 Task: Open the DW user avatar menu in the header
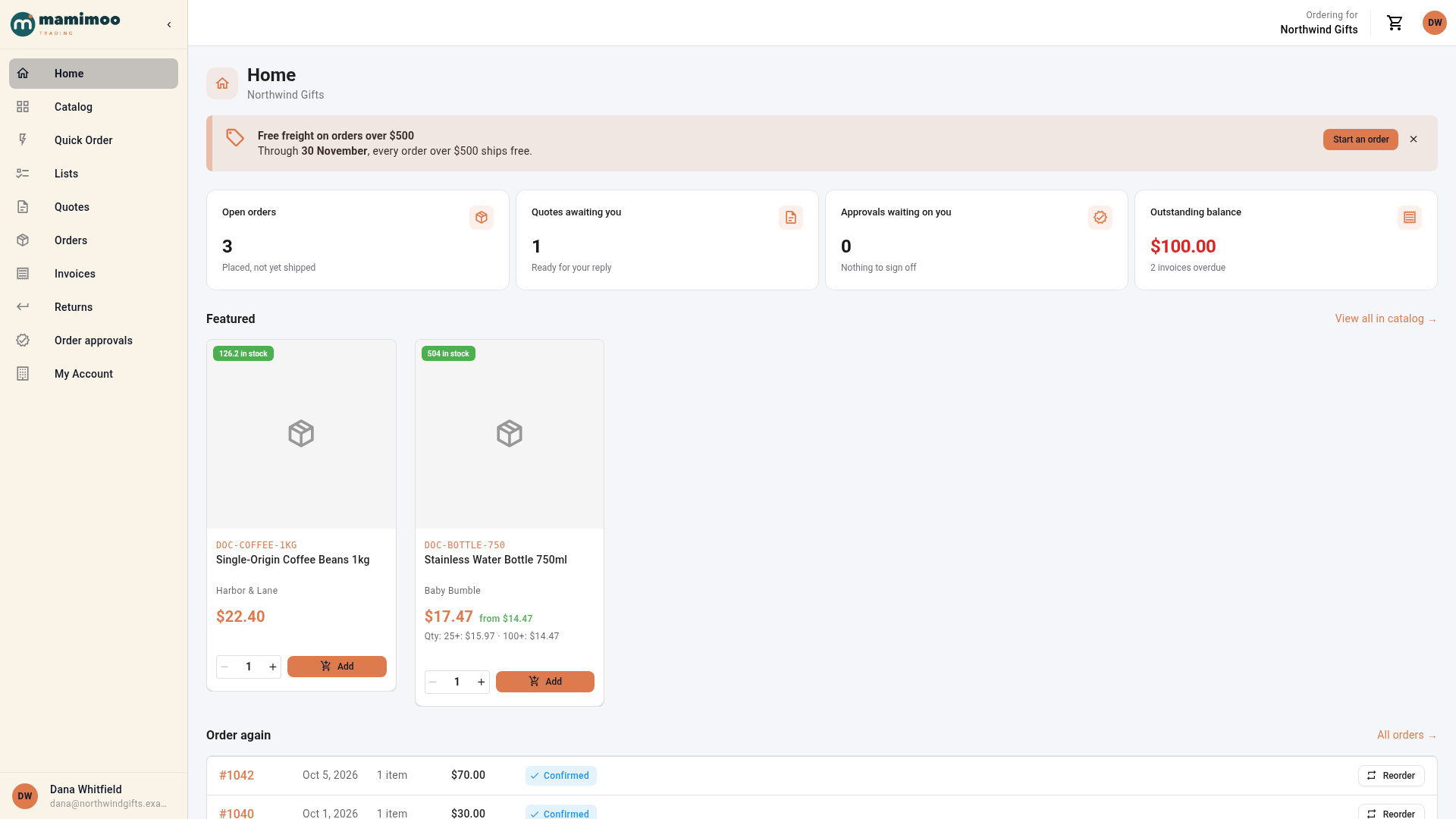click(x=1435, y=23)
